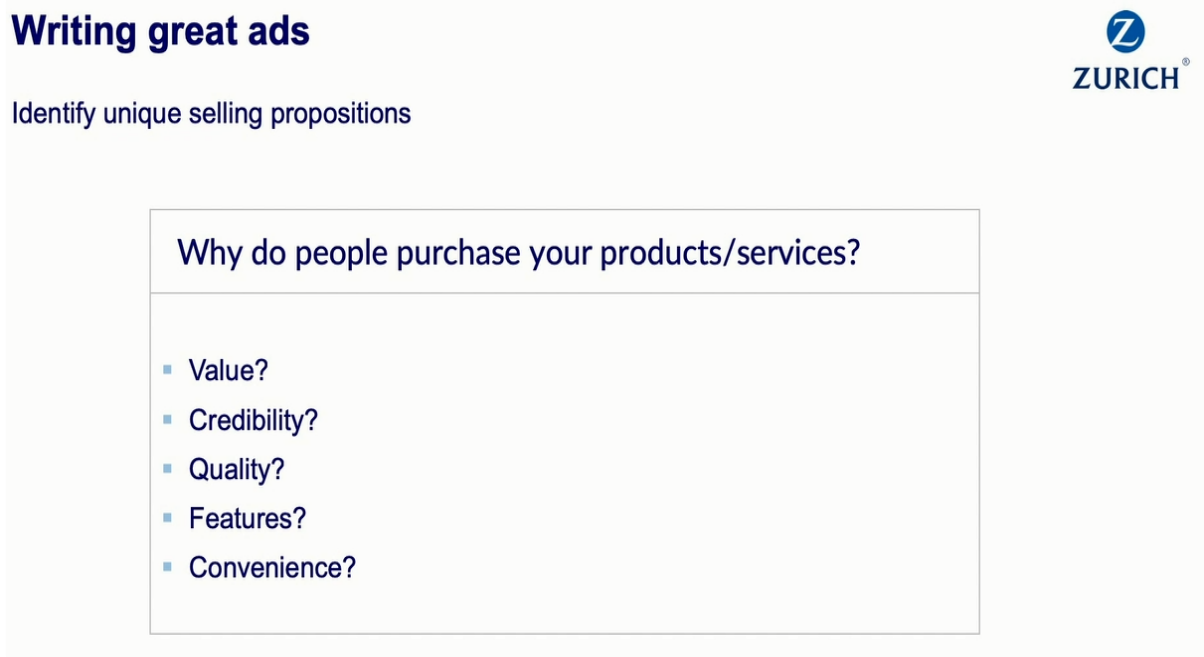This screenshot has width=1204, height=657.
Task: Select the Convenience? bullet item
Action: 272,567
